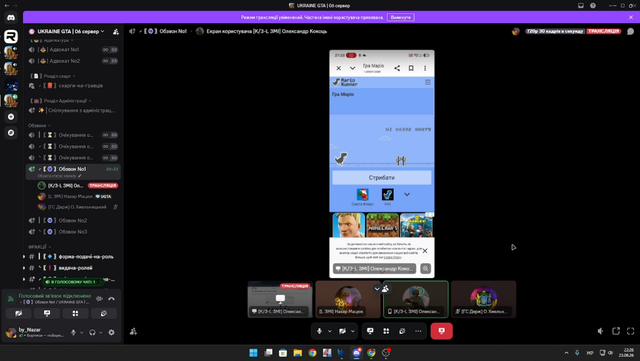Pop out the stream window icon
640x361 pixels.
[616, 331]
